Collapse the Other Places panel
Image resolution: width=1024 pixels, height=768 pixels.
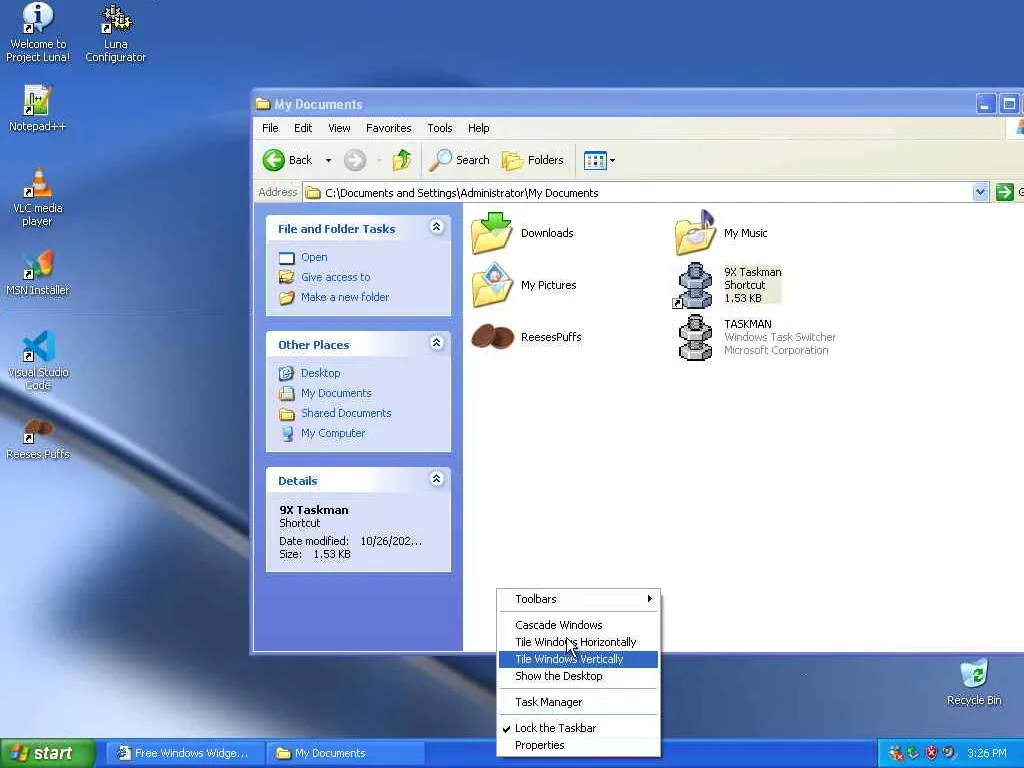(437, 343)
